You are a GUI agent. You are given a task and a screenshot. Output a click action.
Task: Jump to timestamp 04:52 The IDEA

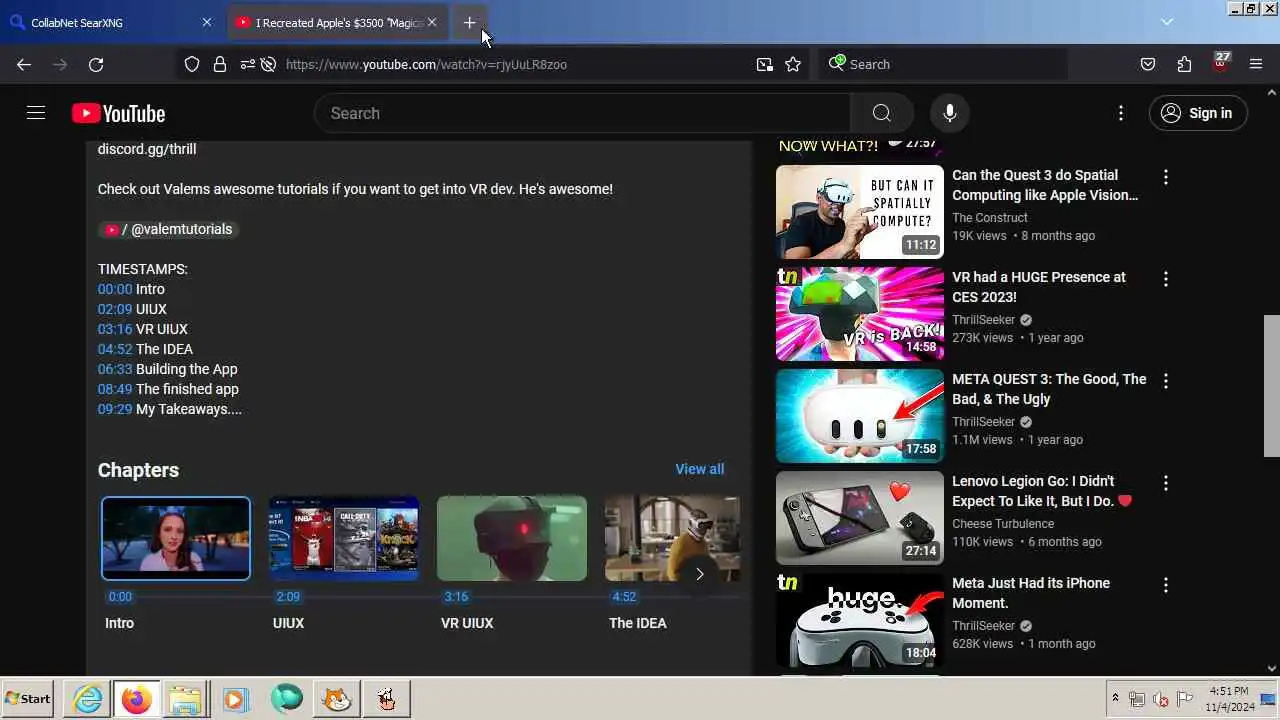(115, 349)
